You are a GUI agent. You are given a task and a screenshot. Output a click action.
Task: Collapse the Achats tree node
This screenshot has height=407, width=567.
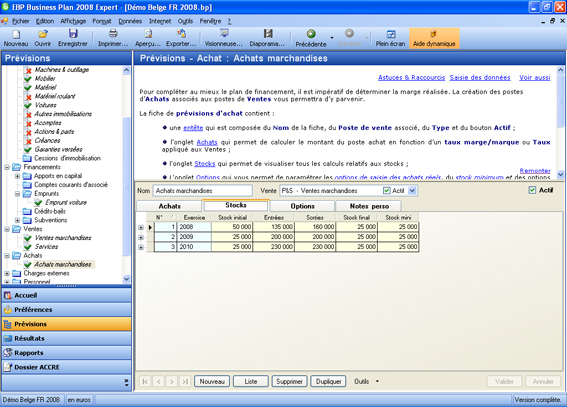(x=7, y=256)
